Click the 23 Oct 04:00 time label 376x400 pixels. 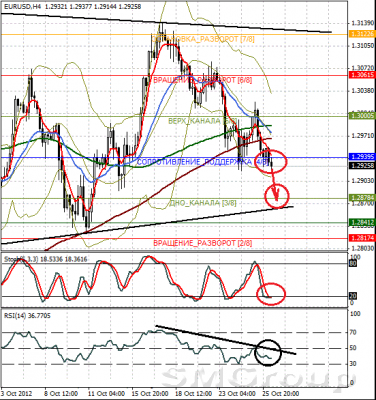[x=238, y=393]
